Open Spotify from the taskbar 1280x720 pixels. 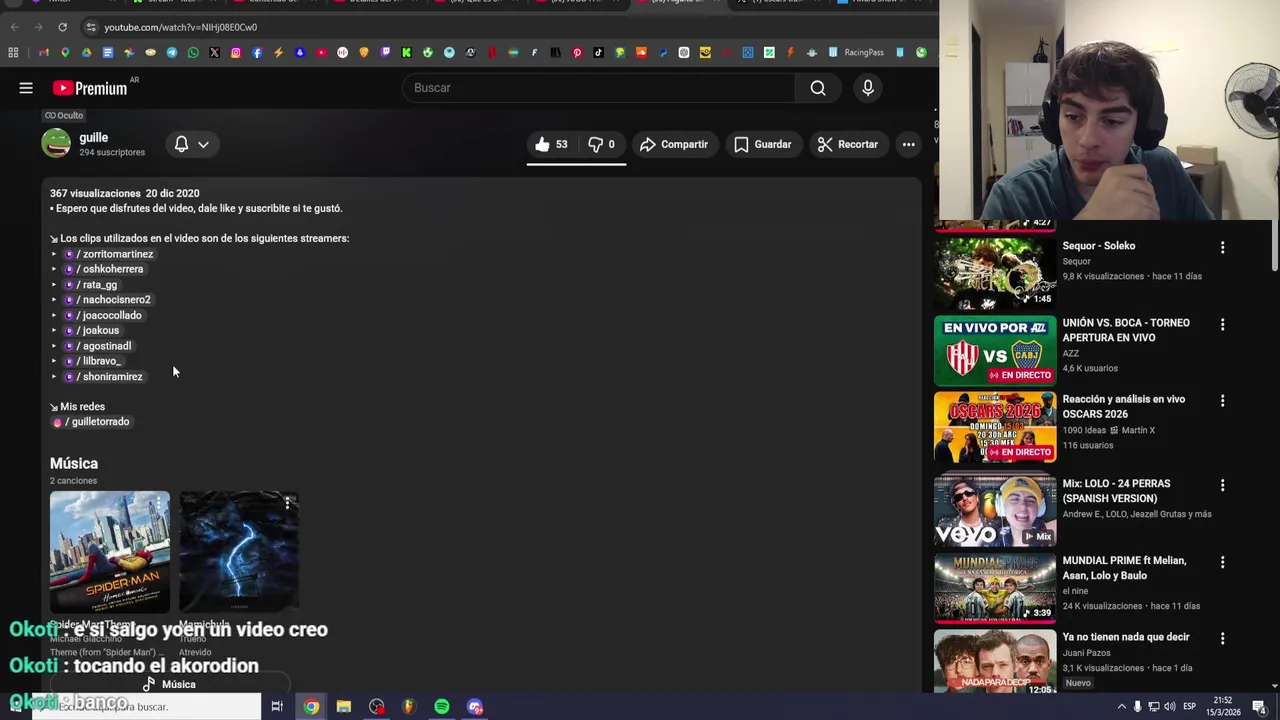442,707
